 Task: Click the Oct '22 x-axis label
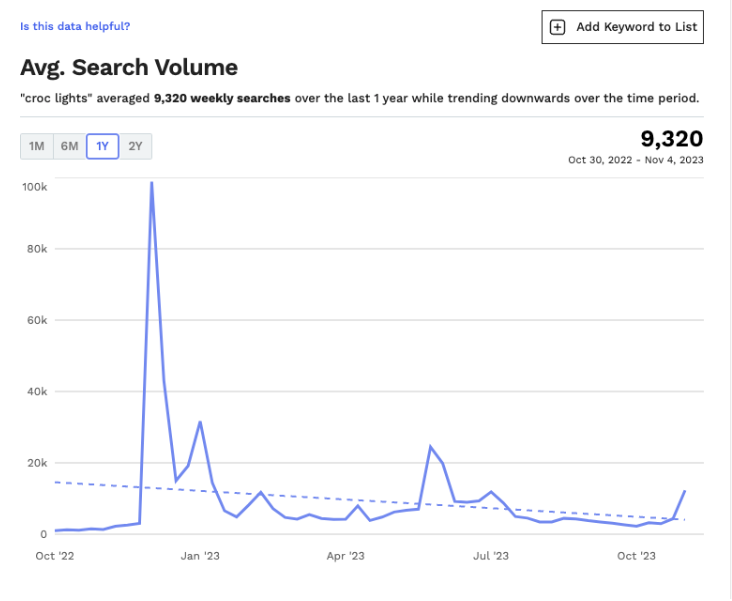click(x=54, y=555)
